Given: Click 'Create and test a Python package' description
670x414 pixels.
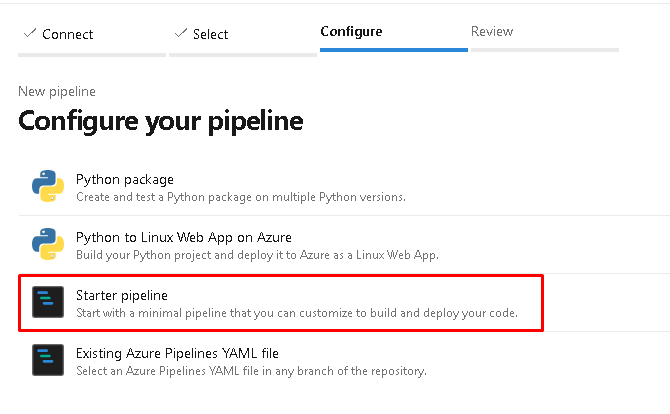Looking at the screenshot, I should (241, 197).
